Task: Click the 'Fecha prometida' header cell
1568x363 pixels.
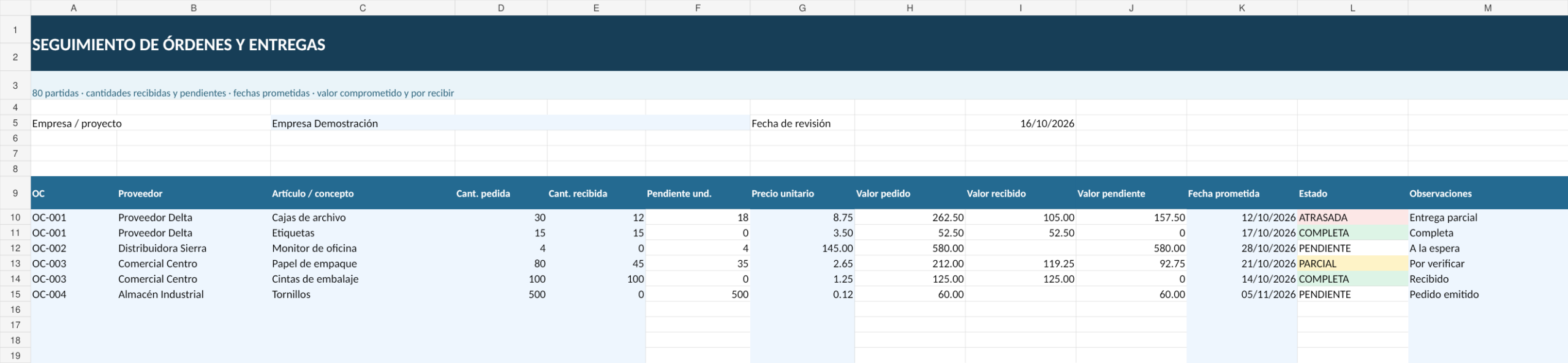Action: (x=1242, y=193)
